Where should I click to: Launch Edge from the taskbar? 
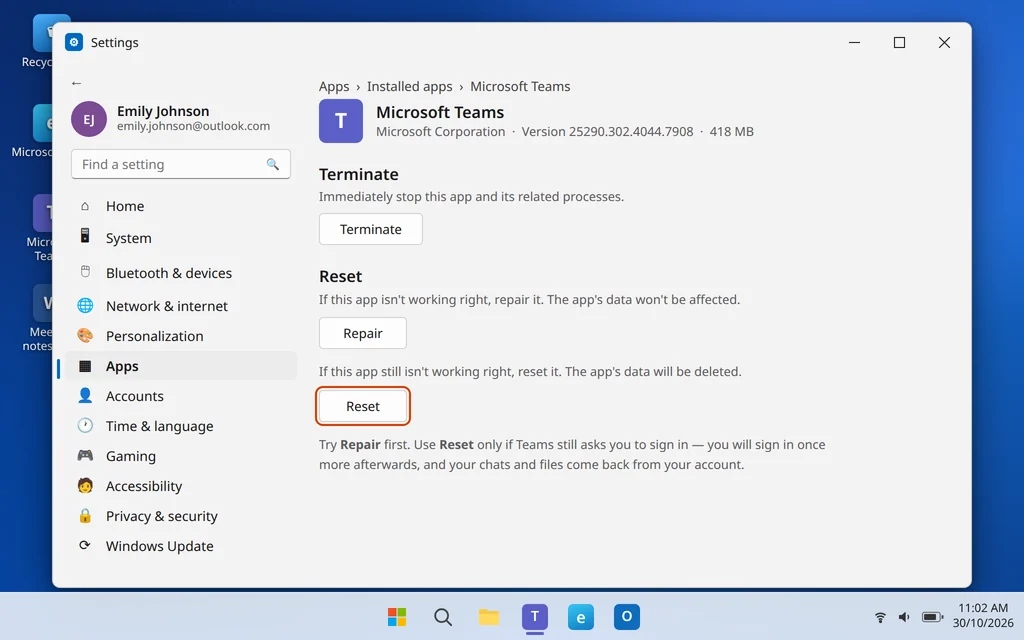pyautogui.click(x=581, y=616)
